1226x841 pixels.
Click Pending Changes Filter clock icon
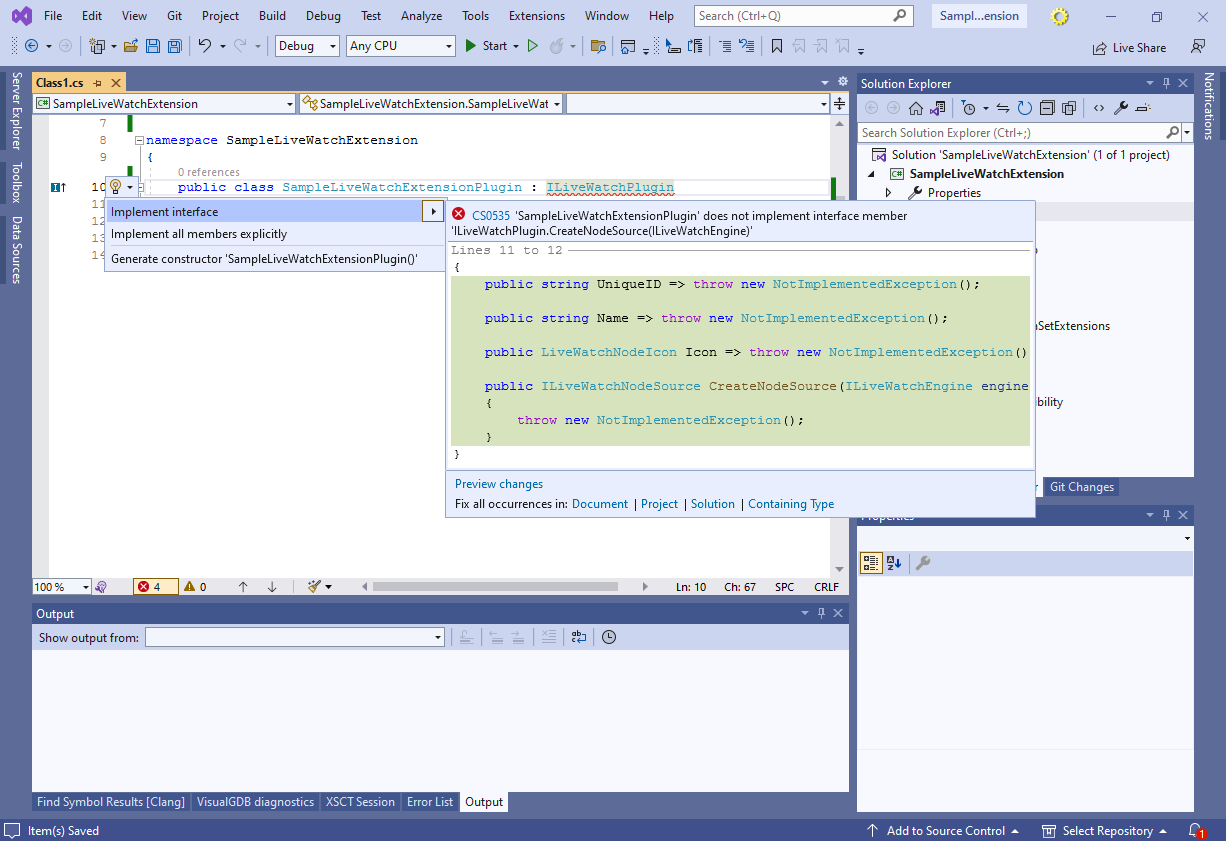(968, 108)
